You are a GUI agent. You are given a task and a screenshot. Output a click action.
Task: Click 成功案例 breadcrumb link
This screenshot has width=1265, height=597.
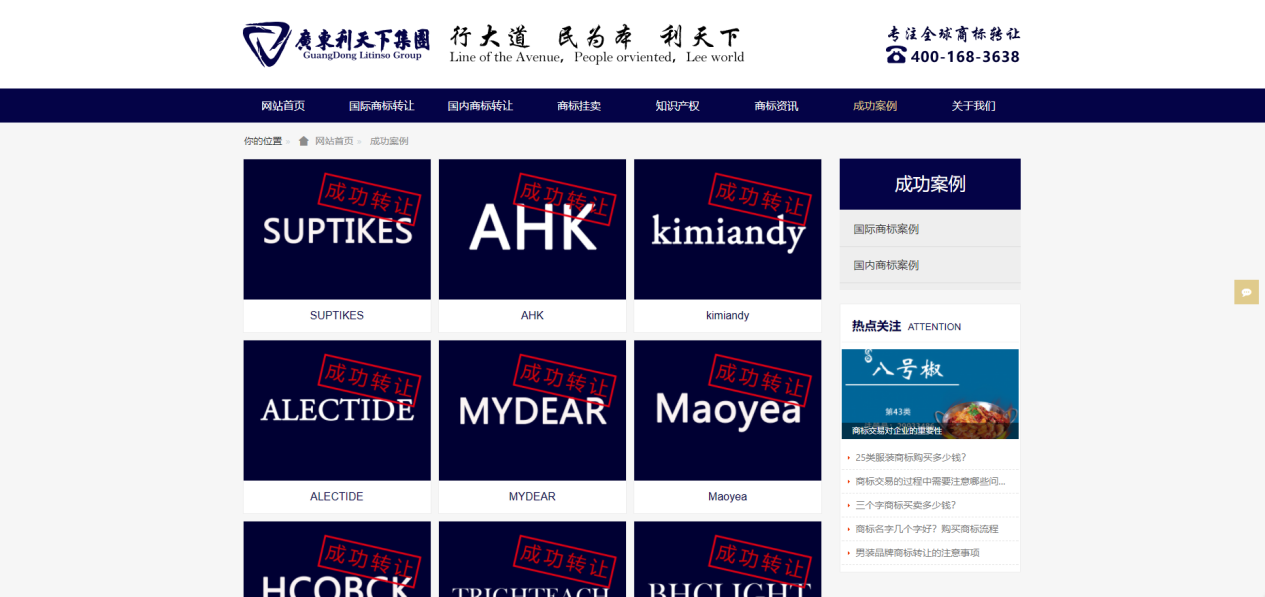pyautogui.click(x=389, y=141)
